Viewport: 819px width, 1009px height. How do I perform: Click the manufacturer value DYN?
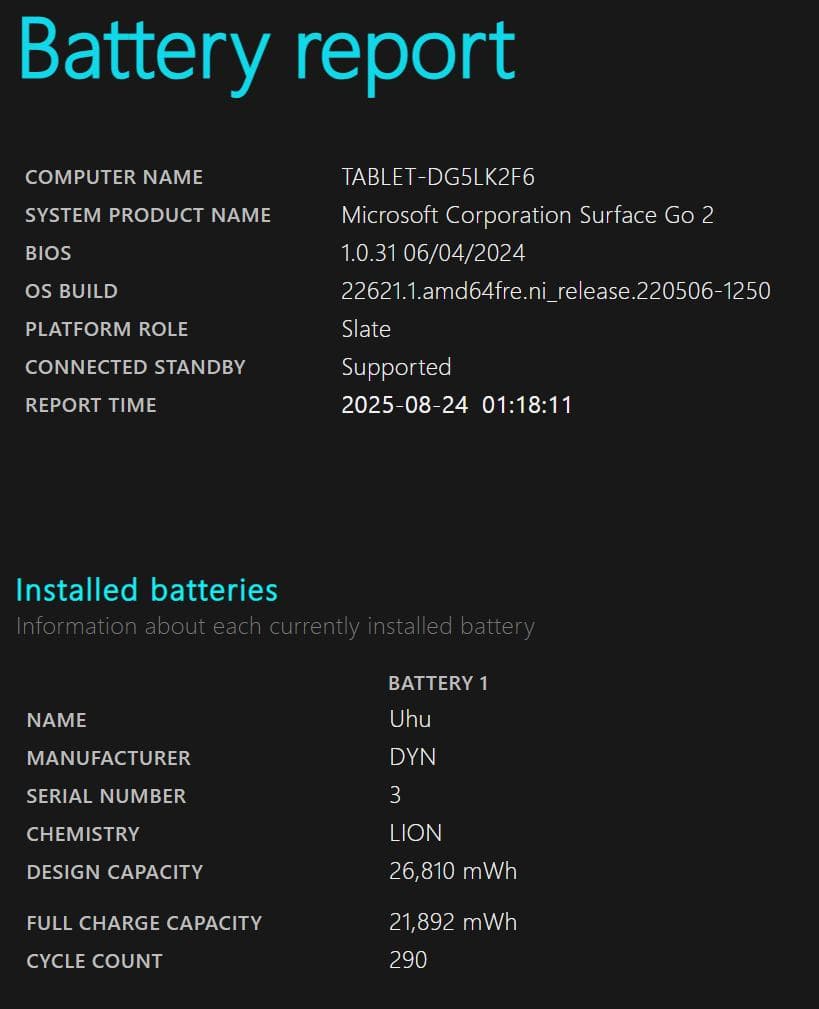pos(412,757)
